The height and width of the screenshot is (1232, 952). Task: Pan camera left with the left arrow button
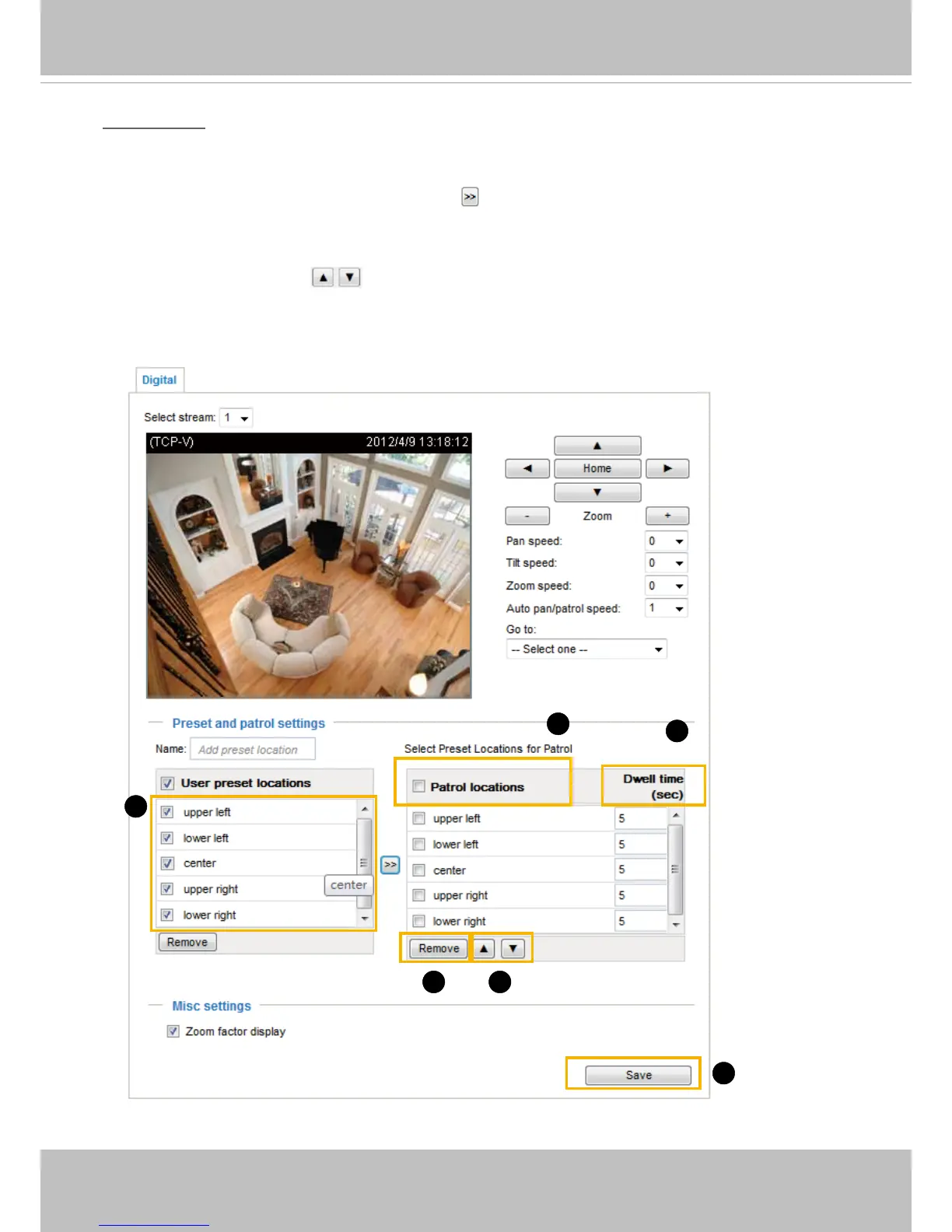(x=527, y=469)
